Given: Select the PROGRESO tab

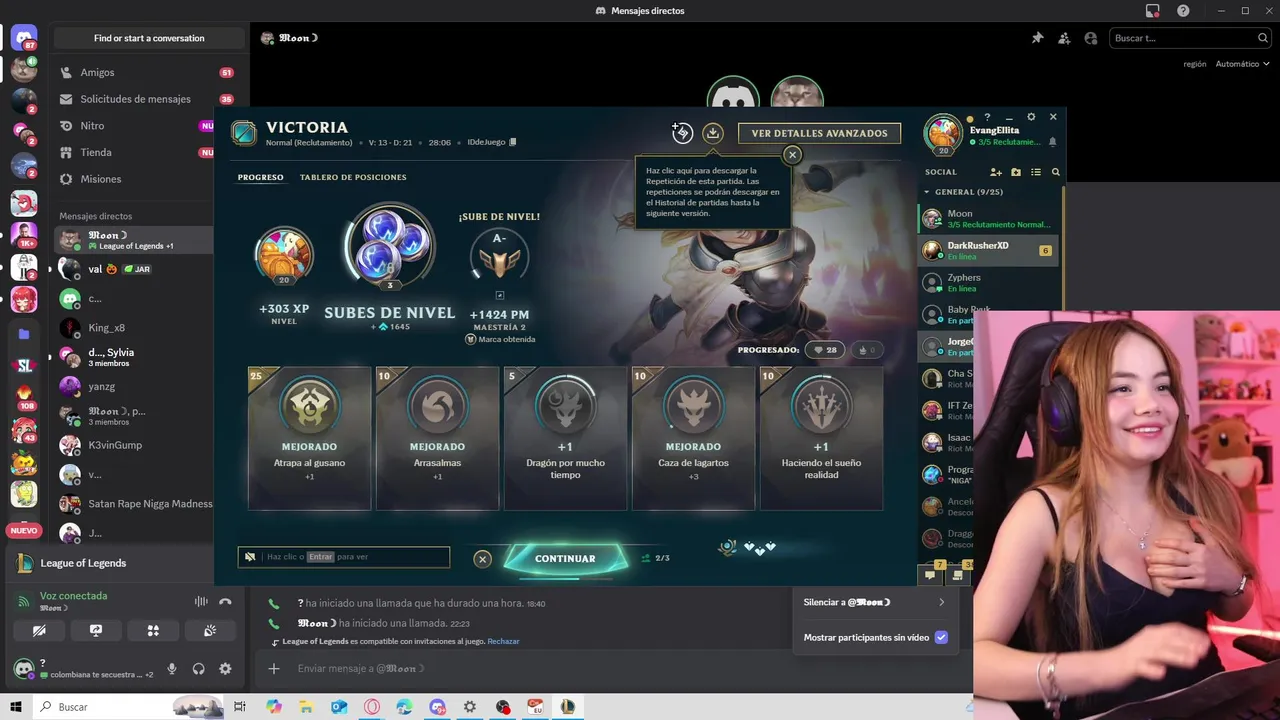Looking at the screenshot, I should click(x=260, y=177).
